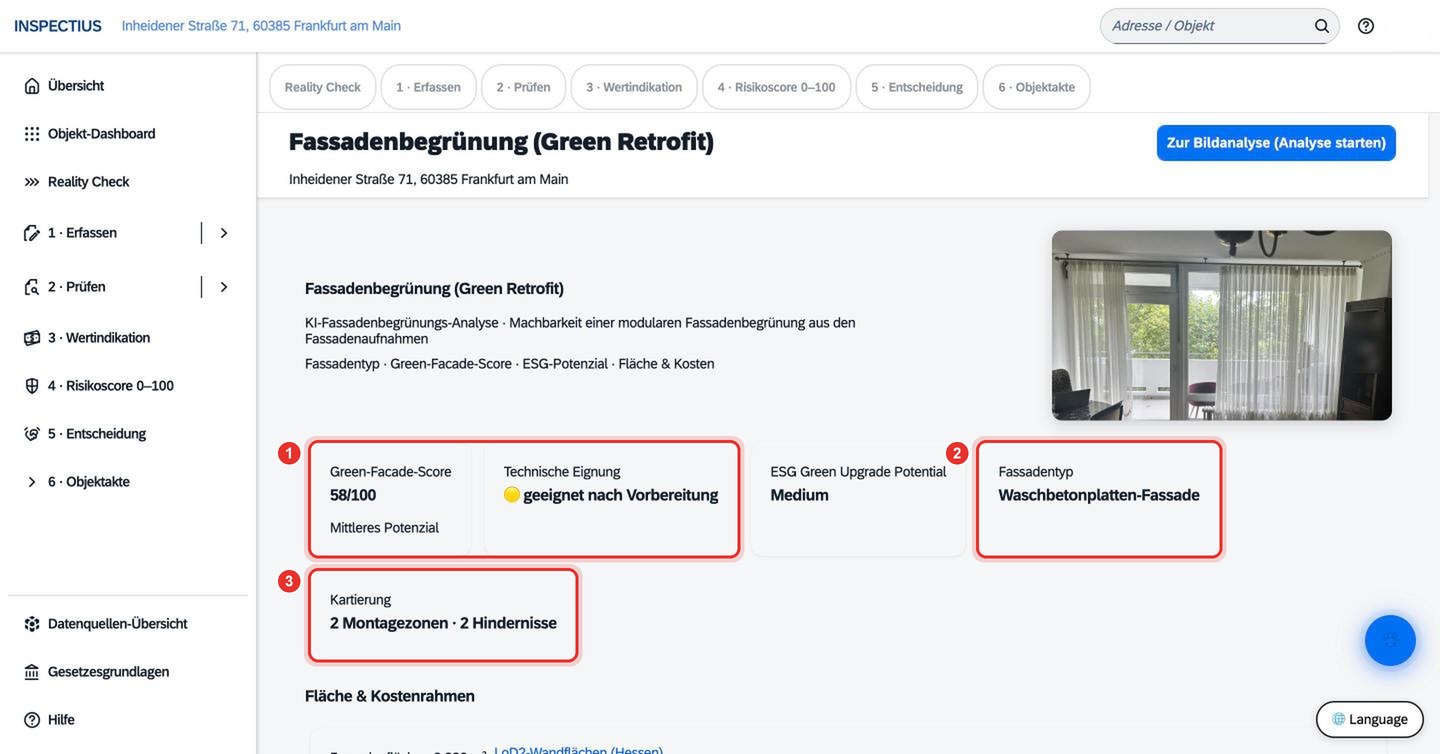Viewport: 1440px width, 754px height.
Task: Click the page title Fassadenbegrünung (Green Retrofit)
Action: click(501, 142)
